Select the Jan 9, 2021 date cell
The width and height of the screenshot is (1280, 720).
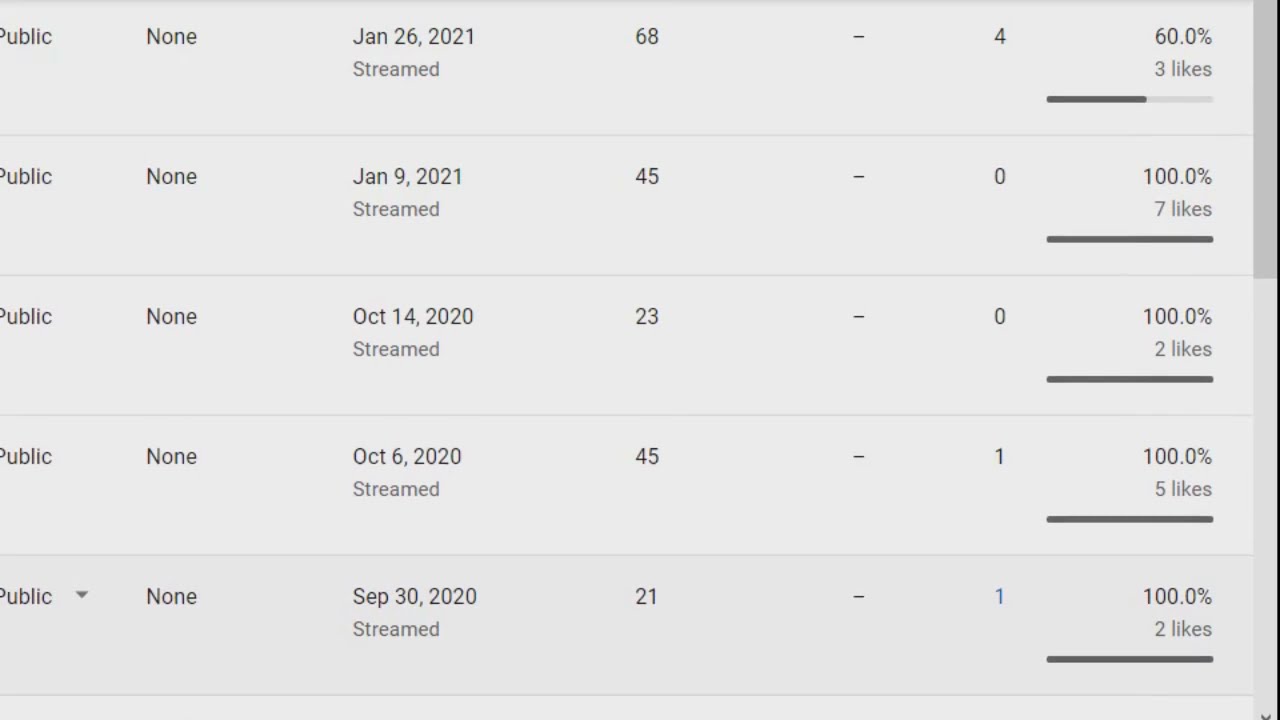coord(407,177)
